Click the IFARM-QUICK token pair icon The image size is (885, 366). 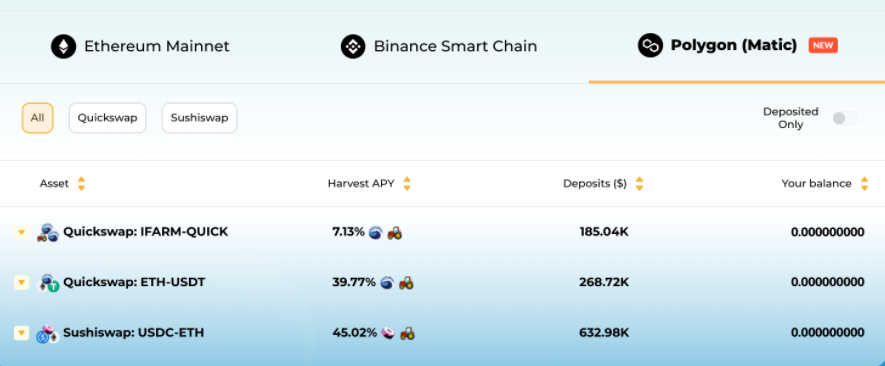[47, 232]
